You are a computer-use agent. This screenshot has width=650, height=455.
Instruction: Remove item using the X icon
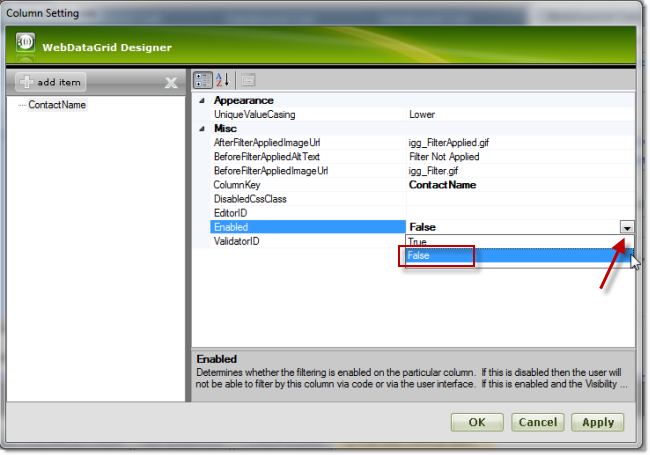(x=171, y=83)
